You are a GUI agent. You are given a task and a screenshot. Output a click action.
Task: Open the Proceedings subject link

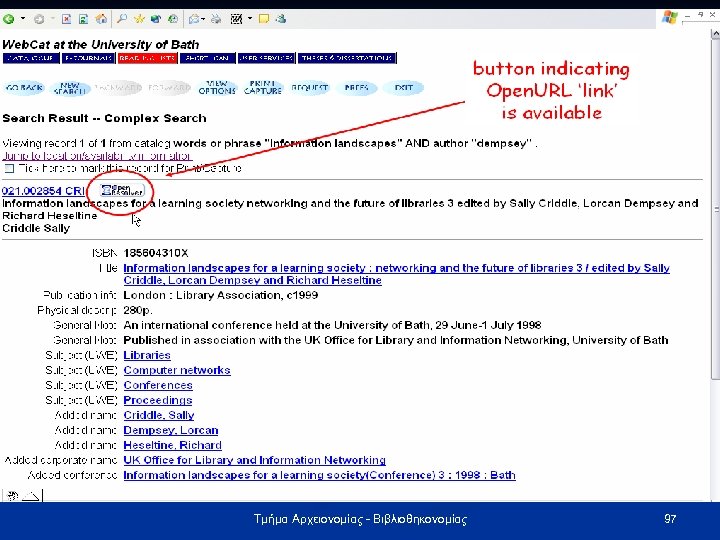[158, 400]
